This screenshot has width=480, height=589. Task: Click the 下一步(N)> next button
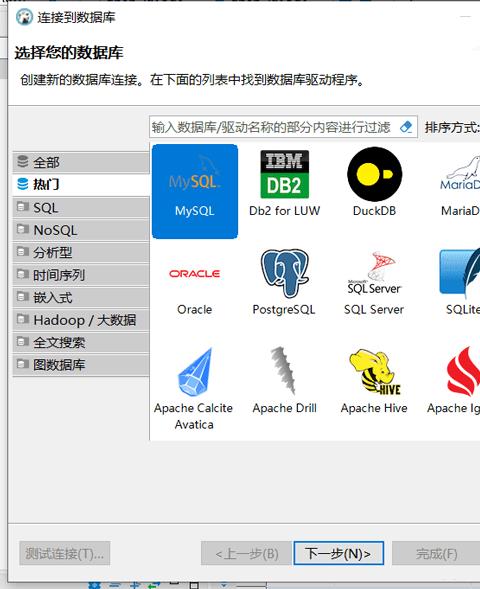(x=338, y=553)
